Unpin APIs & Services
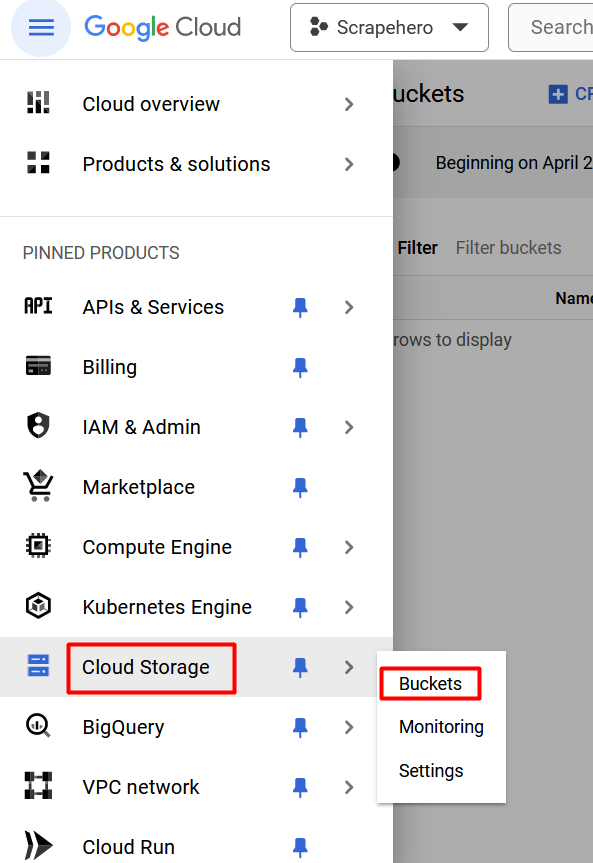The image size is (593, 863). tap(300, 307)
